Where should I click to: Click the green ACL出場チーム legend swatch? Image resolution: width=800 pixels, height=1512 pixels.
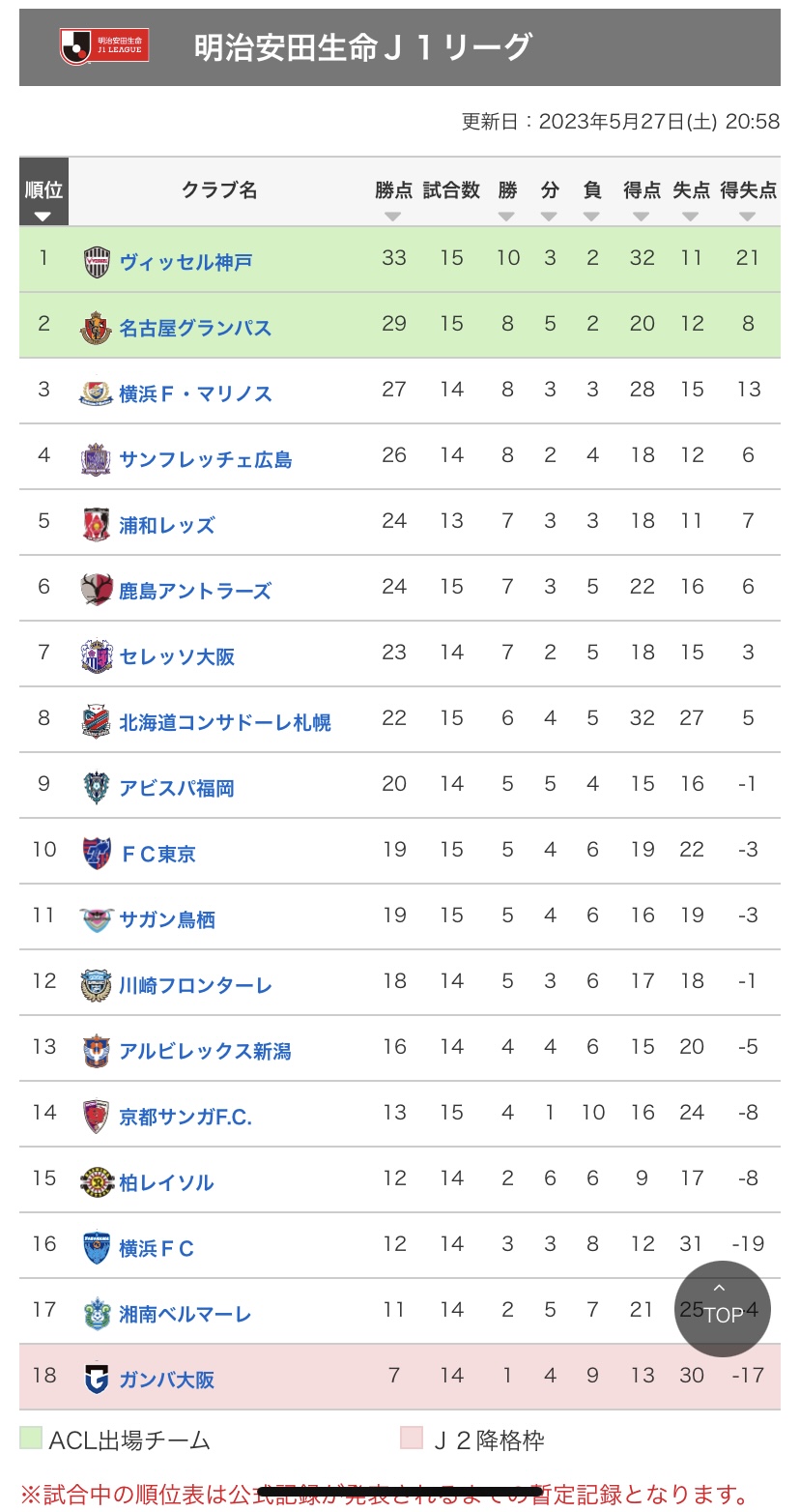pos(31,1439)
